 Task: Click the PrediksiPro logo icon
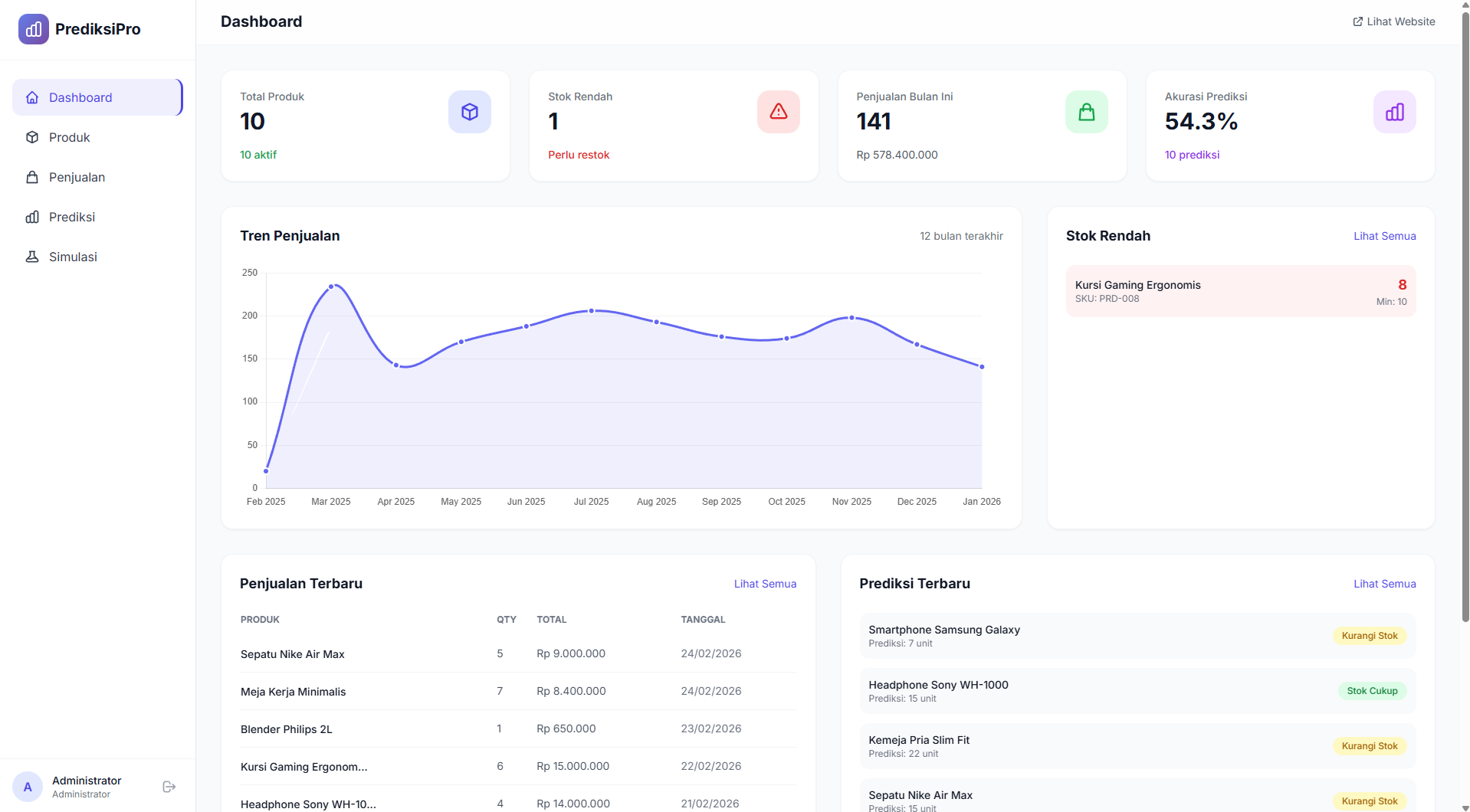click(33, 29)
